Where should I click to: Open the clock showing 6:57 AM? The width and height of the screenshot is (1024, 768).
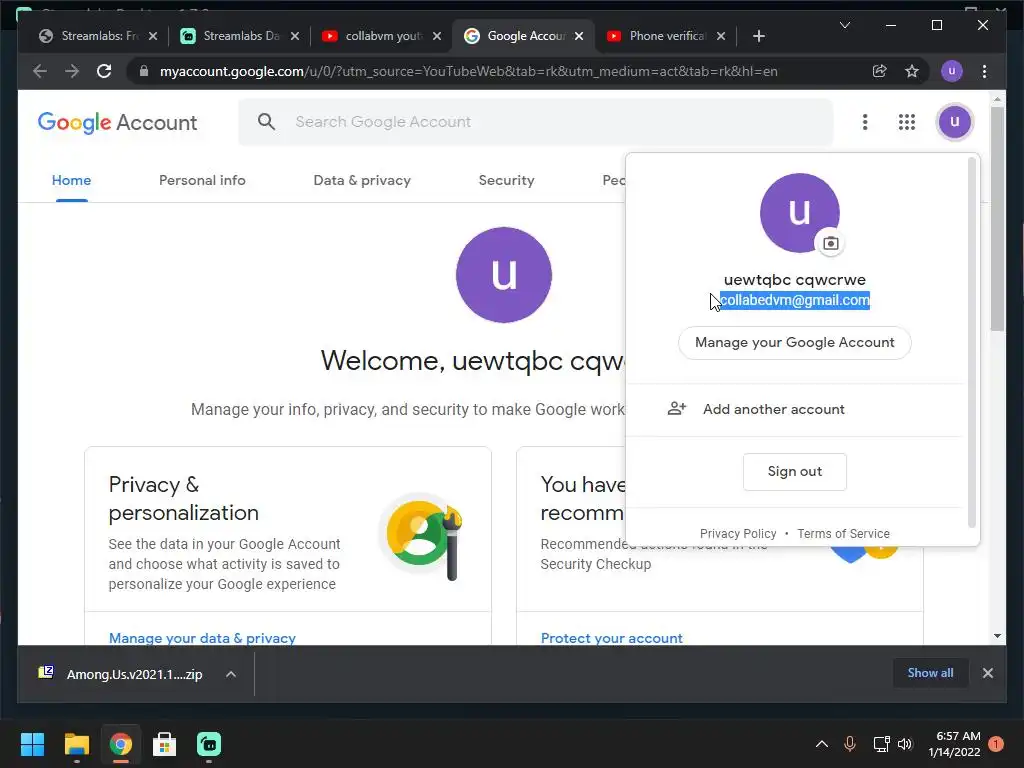coord(954,744)
